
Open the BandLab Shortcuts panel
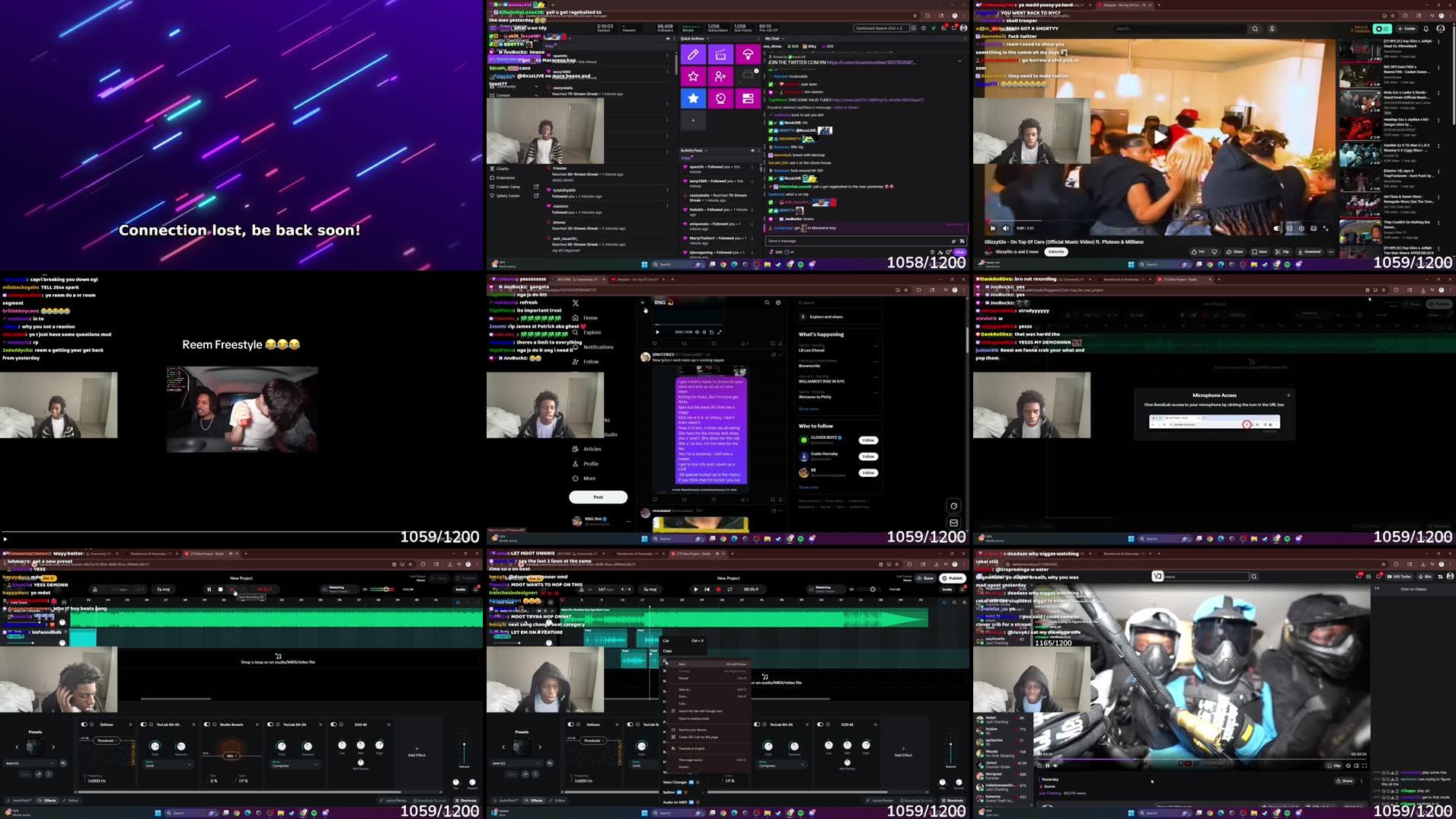point(466,800)
